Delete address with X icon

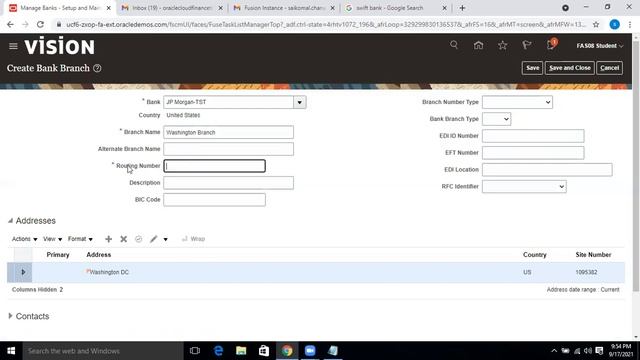pyautogui.click(x=123, y=239)
